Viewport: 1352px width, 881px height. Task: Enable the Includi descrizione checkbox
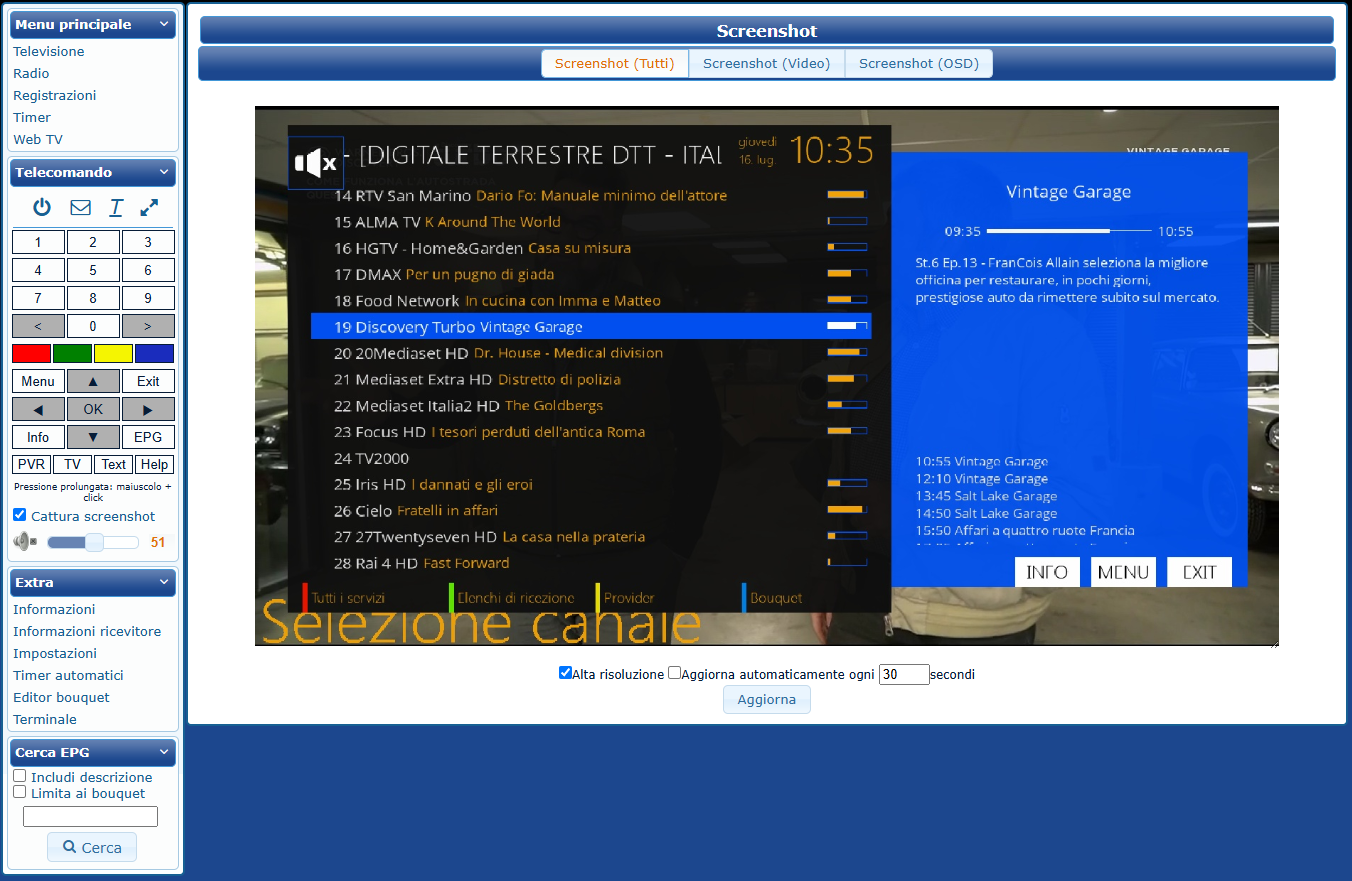click(20, 776)
